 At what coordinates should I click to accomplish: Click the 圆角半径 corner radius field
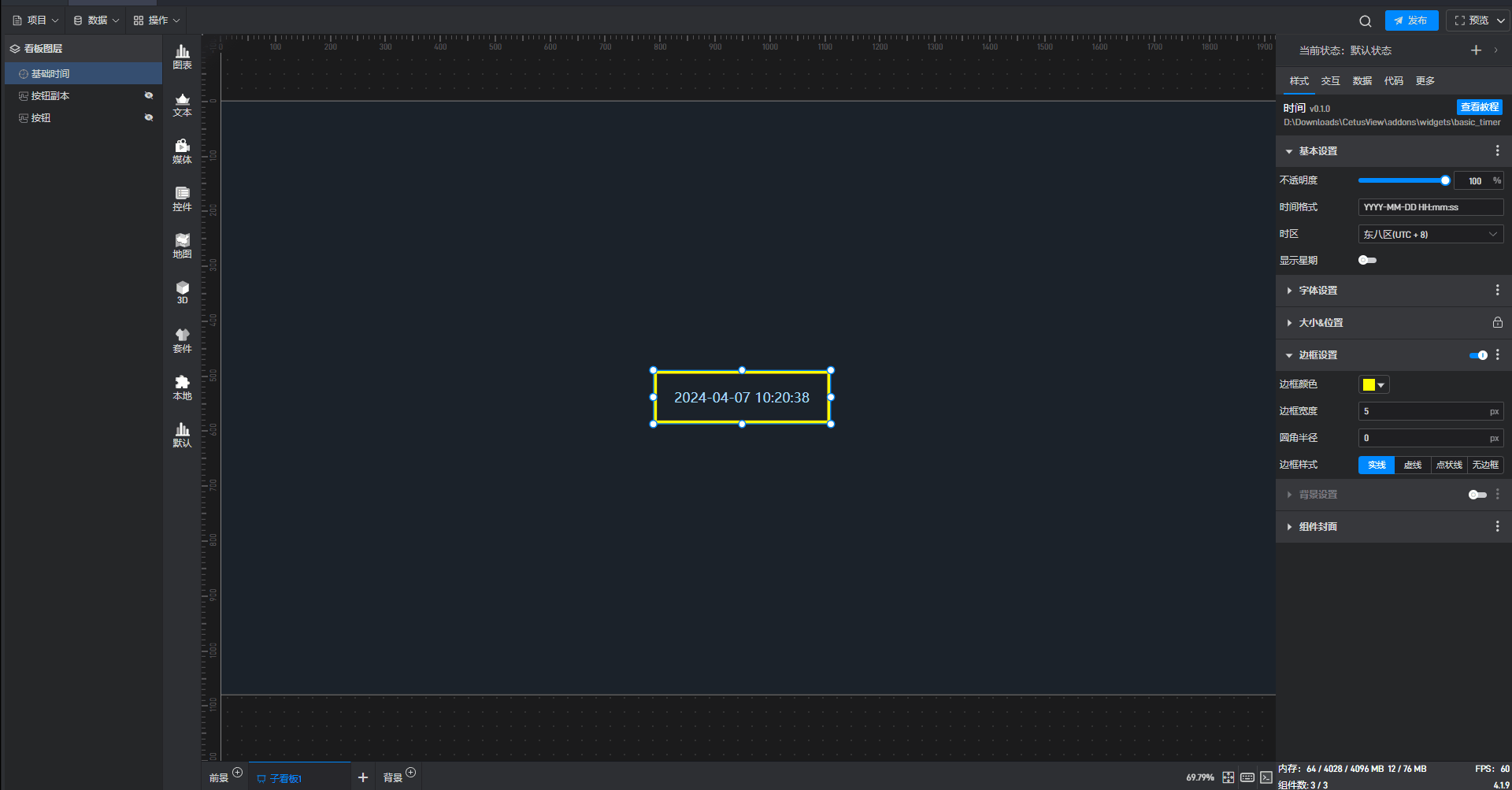(1431, 438)
